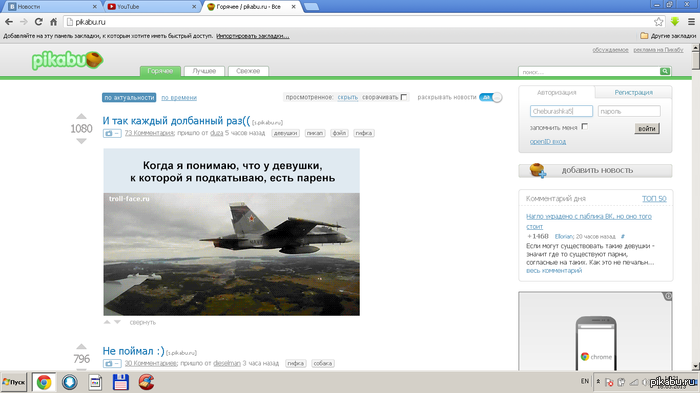Select the Лучшее tab

coord(204,71)
